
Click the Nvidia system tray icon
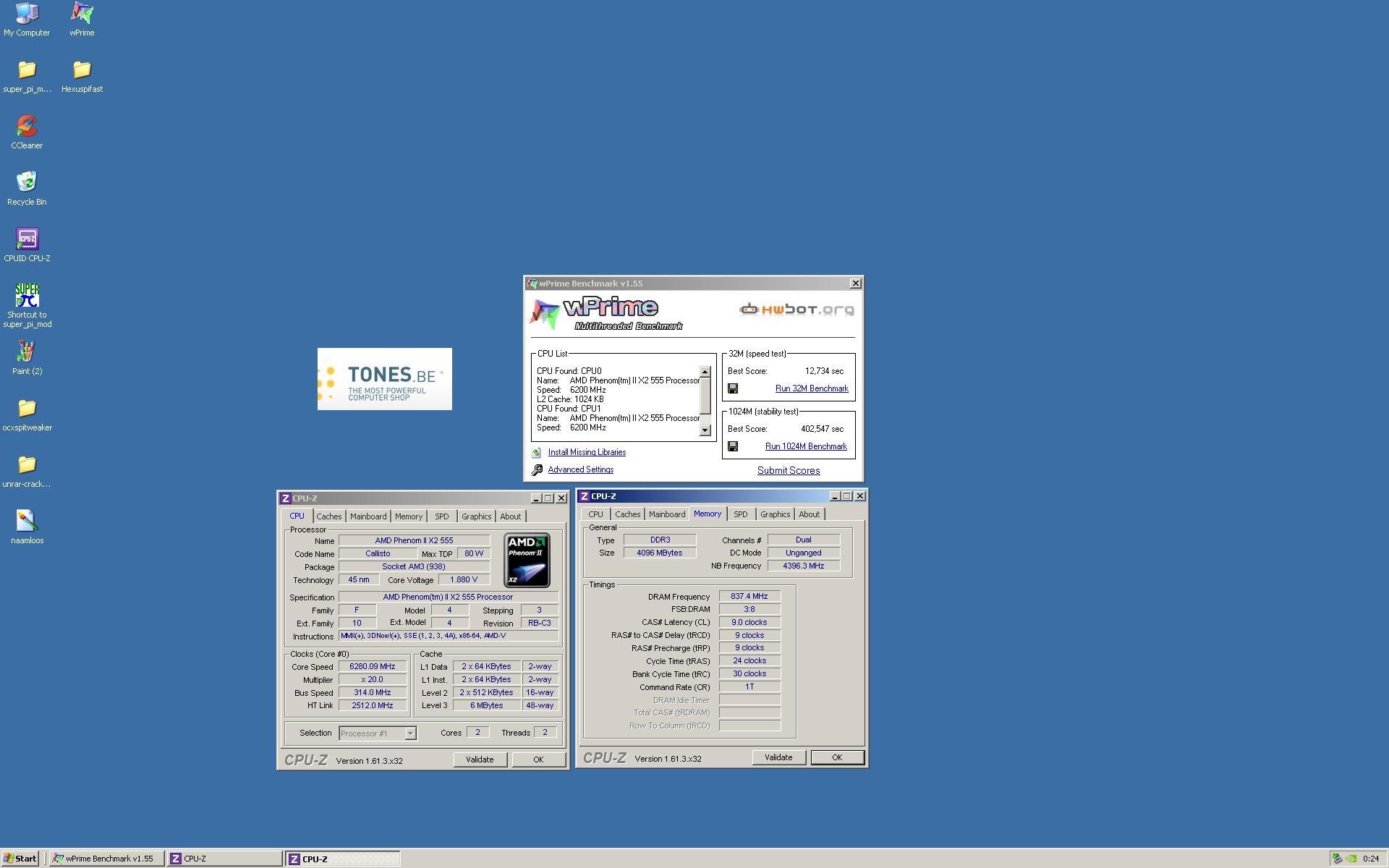coord(1351,859)
